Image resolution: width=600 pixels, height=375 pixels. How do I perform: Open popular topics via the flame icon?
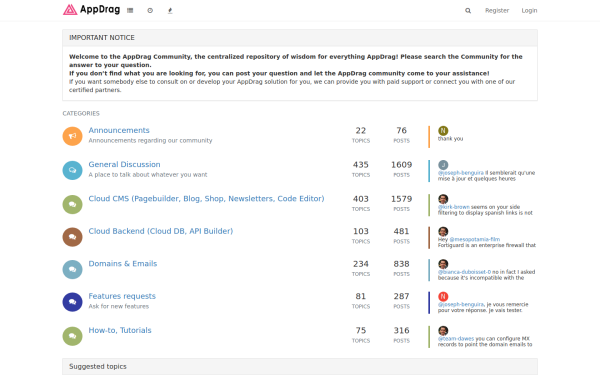(x=170, y=10)
